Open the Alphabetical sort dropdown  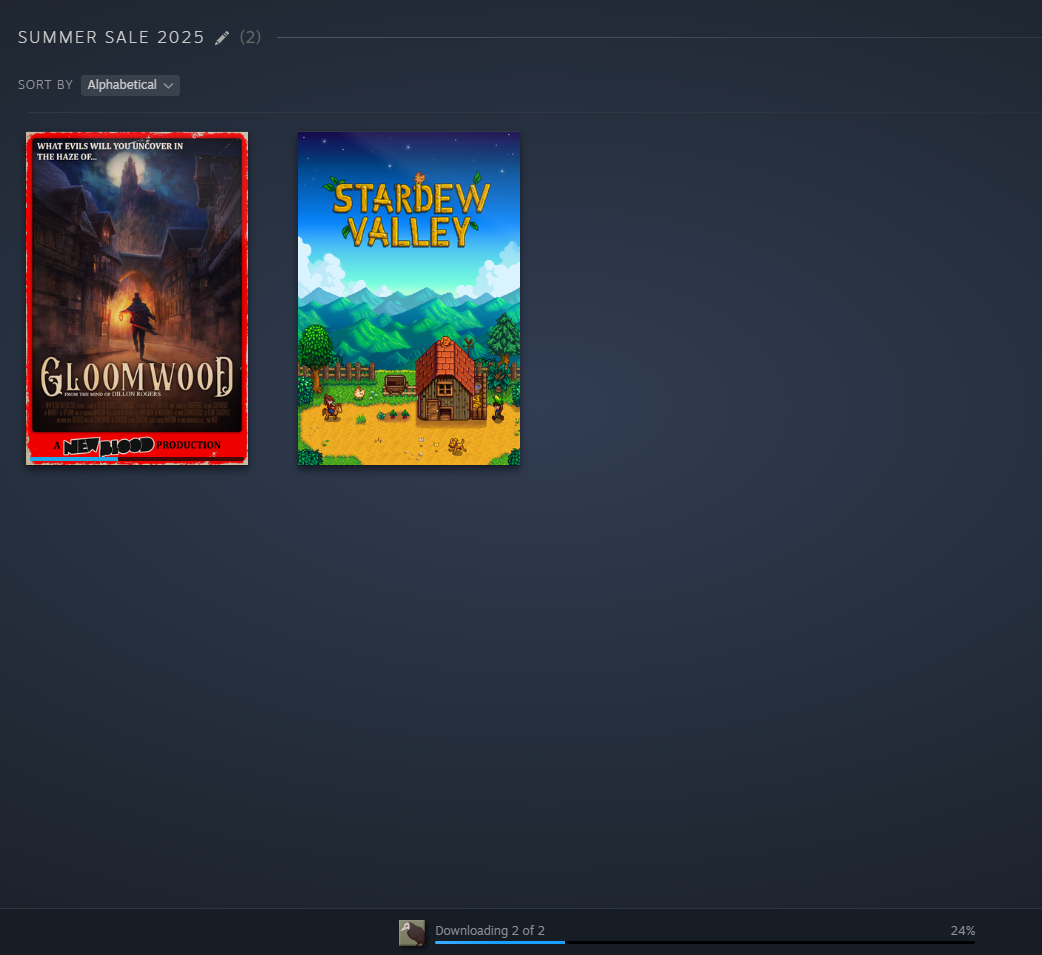(x=130, y=85)
